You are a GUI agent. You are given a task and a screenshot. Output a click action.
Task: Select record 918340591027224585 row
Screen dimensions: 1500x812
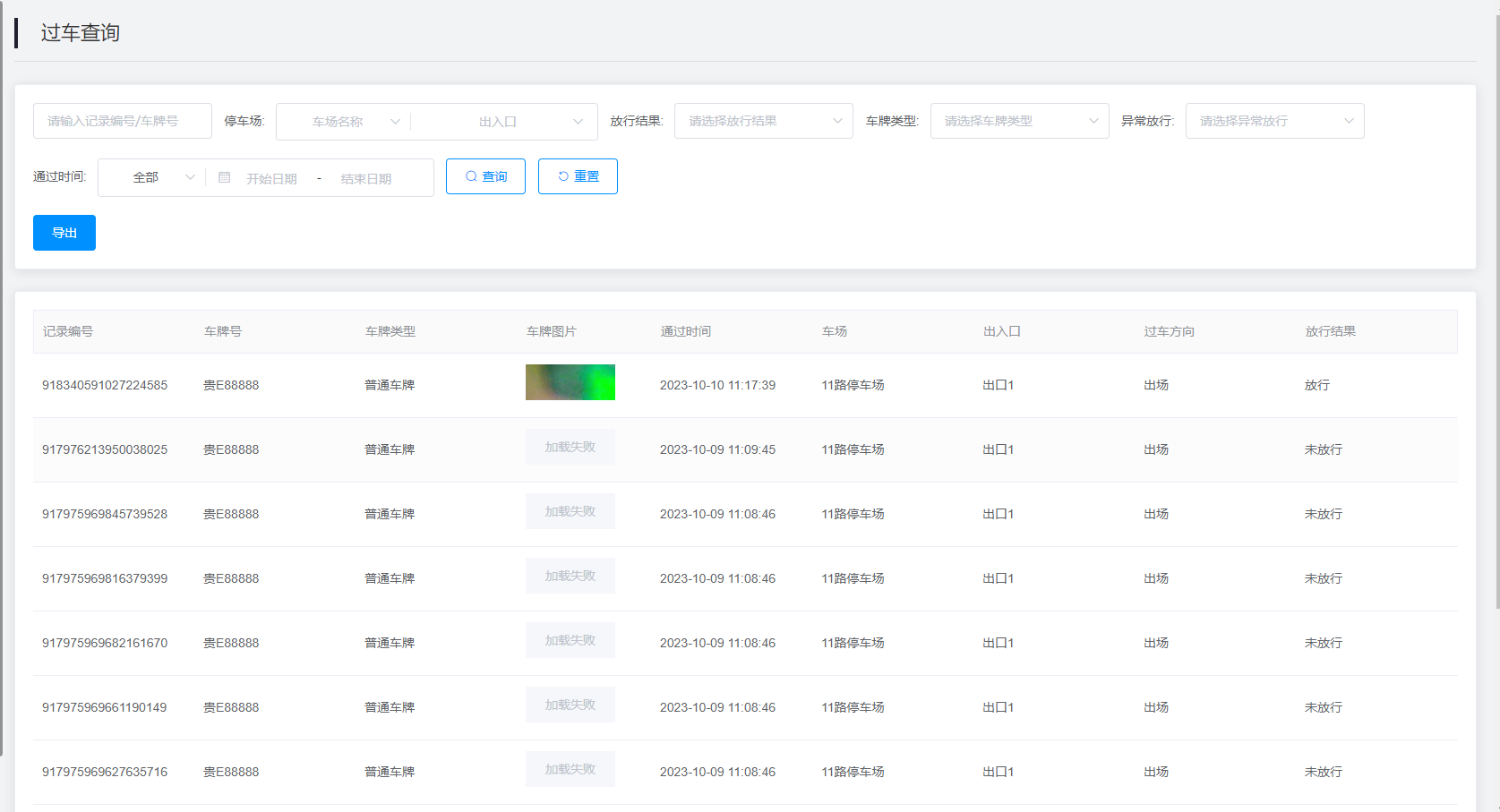(x=105, y=385)
